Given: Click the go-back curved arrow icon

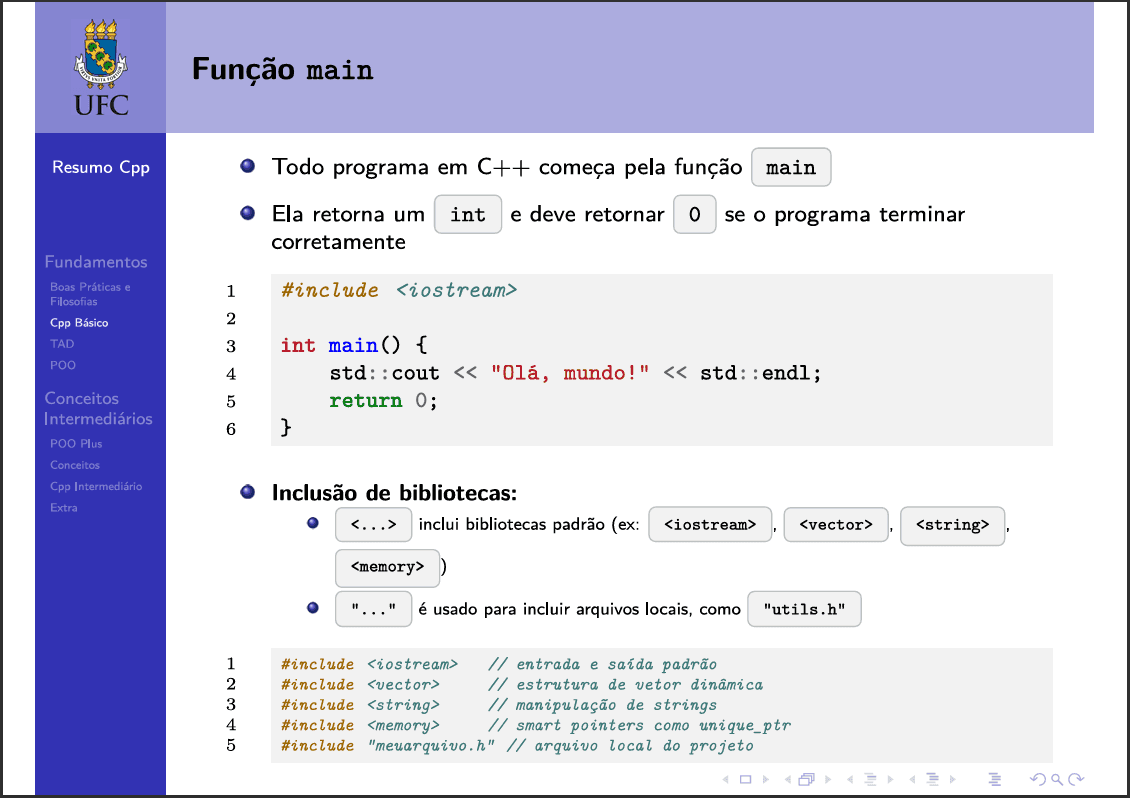Looking at the screenshot, I should point(1038,779).
